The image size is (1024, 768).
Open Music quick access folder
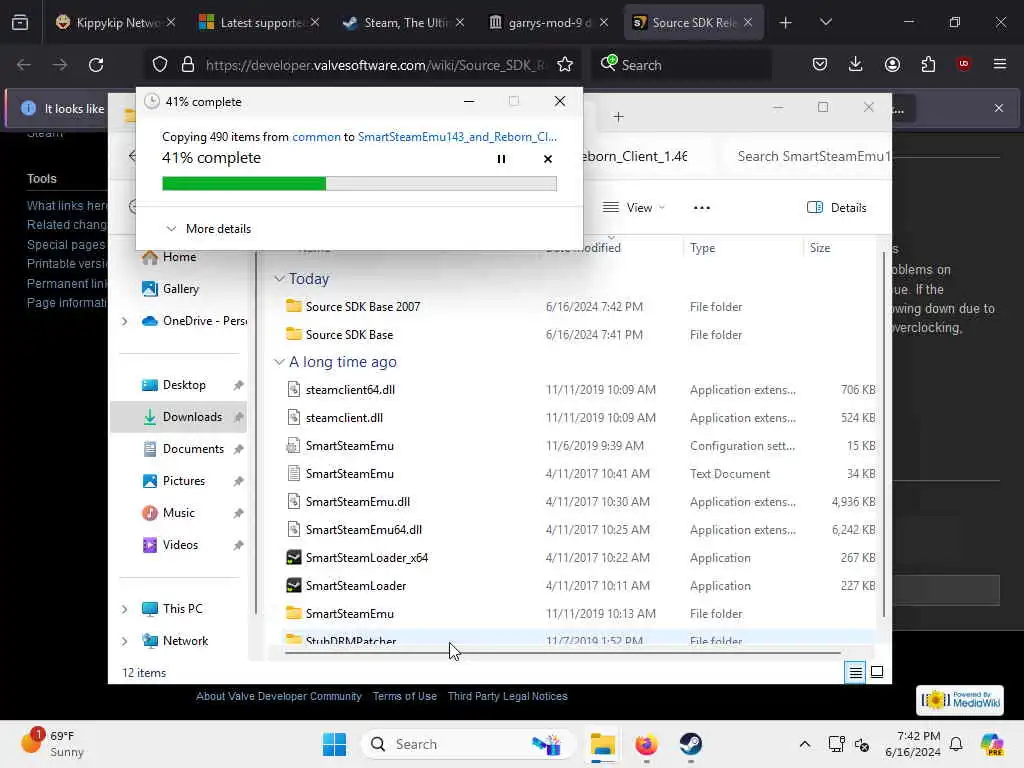[178, 513]
